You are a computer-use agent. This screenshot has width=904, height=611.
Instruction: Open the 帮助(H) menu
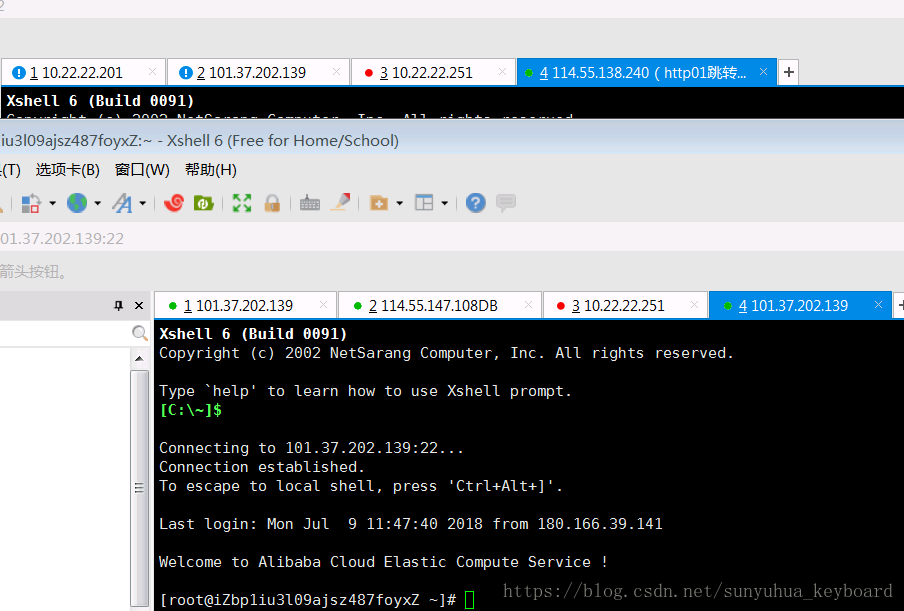coord(210,170)
